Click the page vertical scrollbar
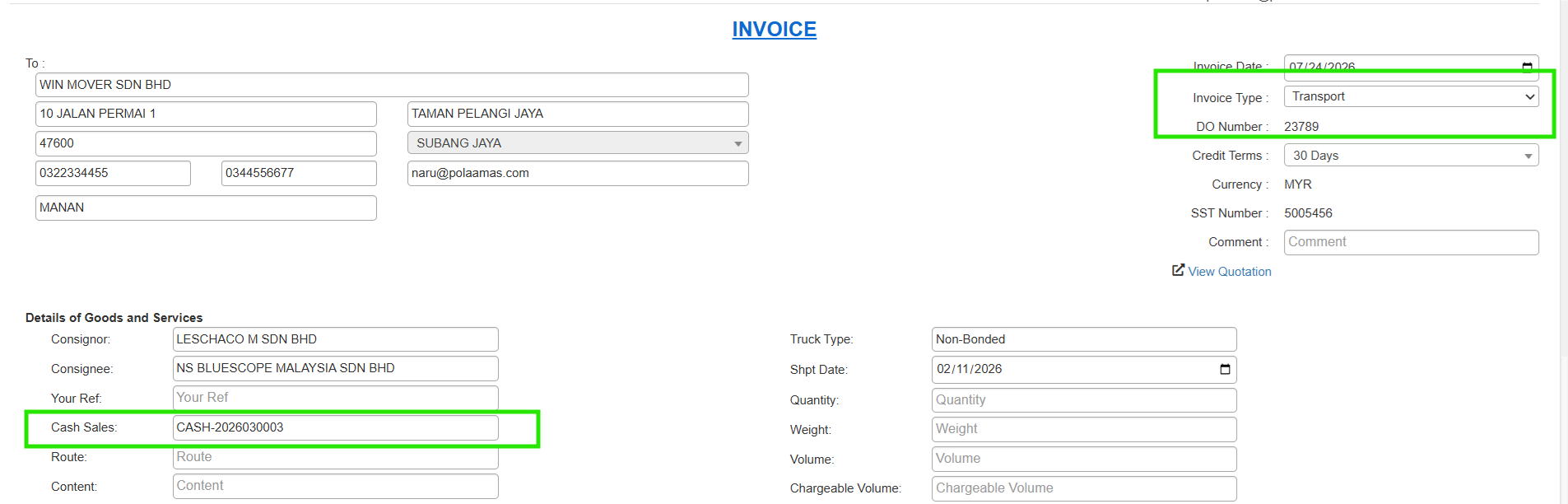The image size is (1568, 504). coord(1563,252)
